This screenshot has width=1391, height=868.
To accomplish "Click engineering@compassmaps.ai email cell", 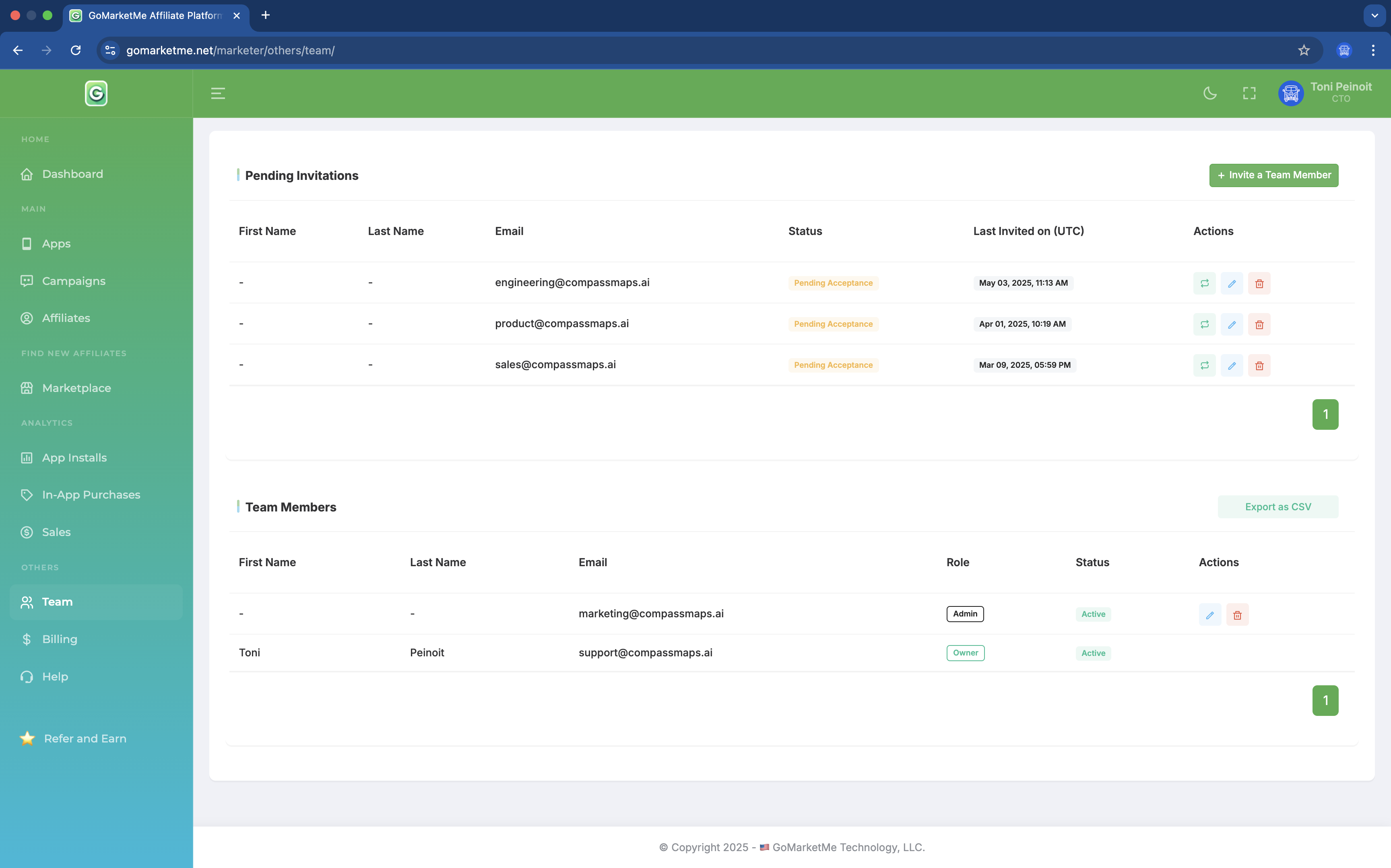I will point(572,282).
